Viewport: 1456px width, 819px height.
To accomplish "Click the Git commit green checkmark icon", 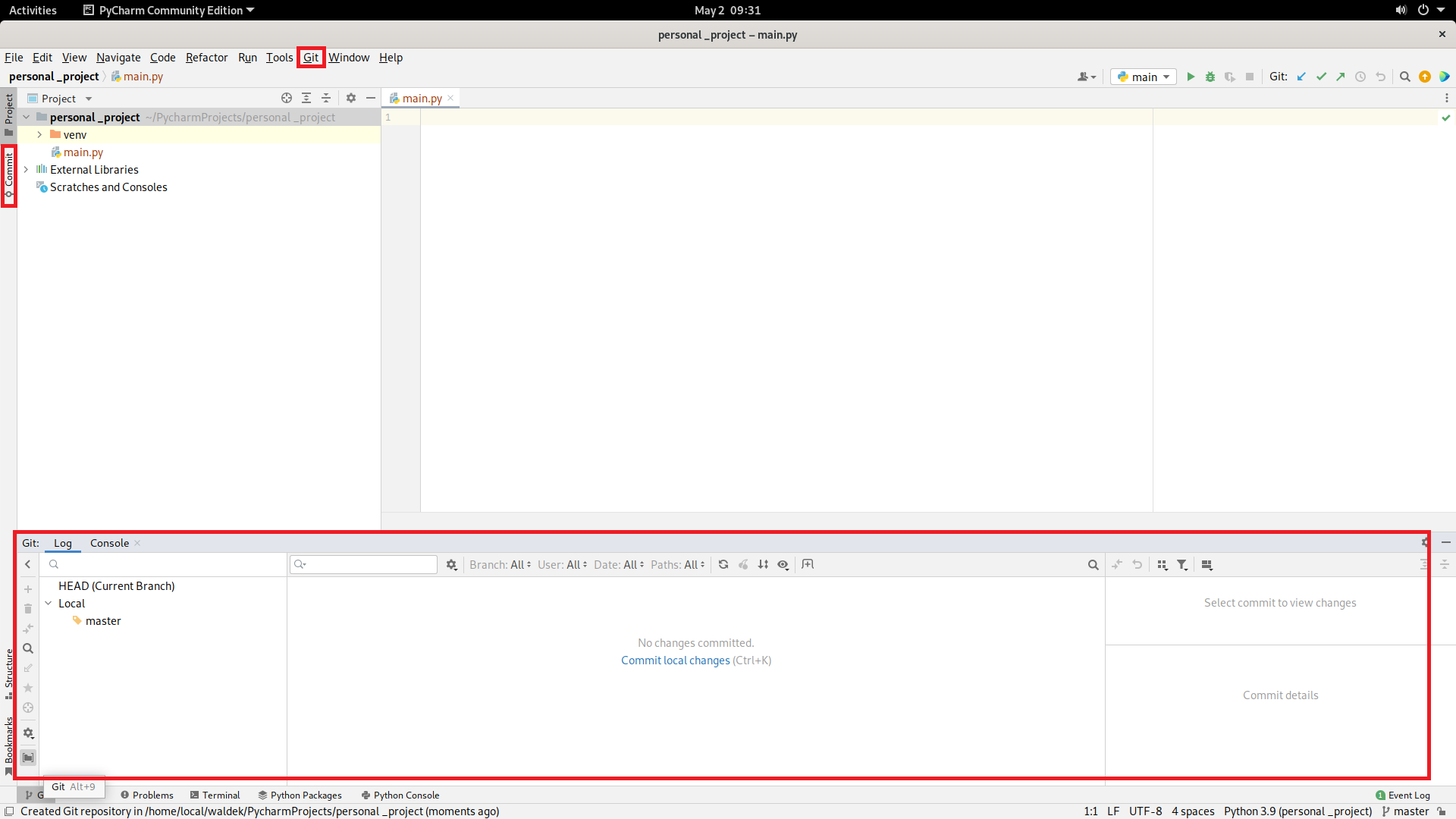I will tap(1321, 77).
